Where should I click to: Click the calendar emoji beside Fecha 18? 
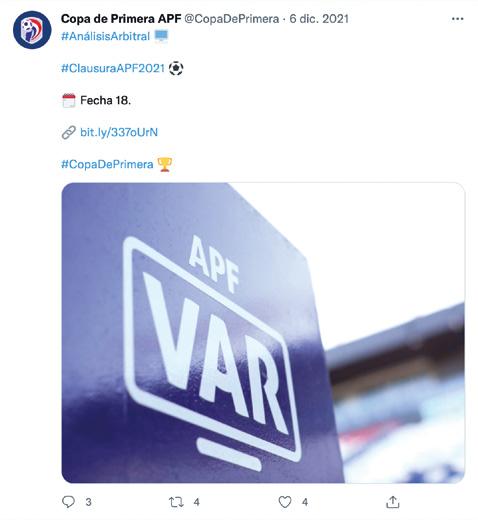[x=69, y=100]
